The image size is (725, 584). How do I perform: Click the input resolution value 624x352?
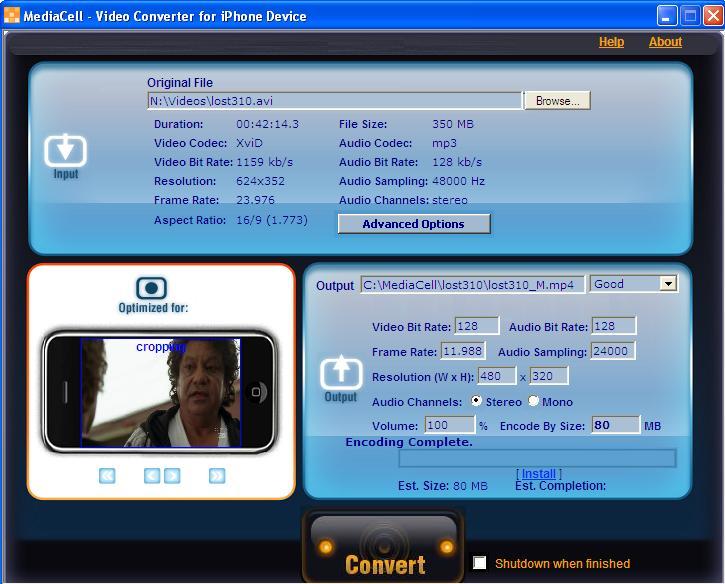click(260, 181)
